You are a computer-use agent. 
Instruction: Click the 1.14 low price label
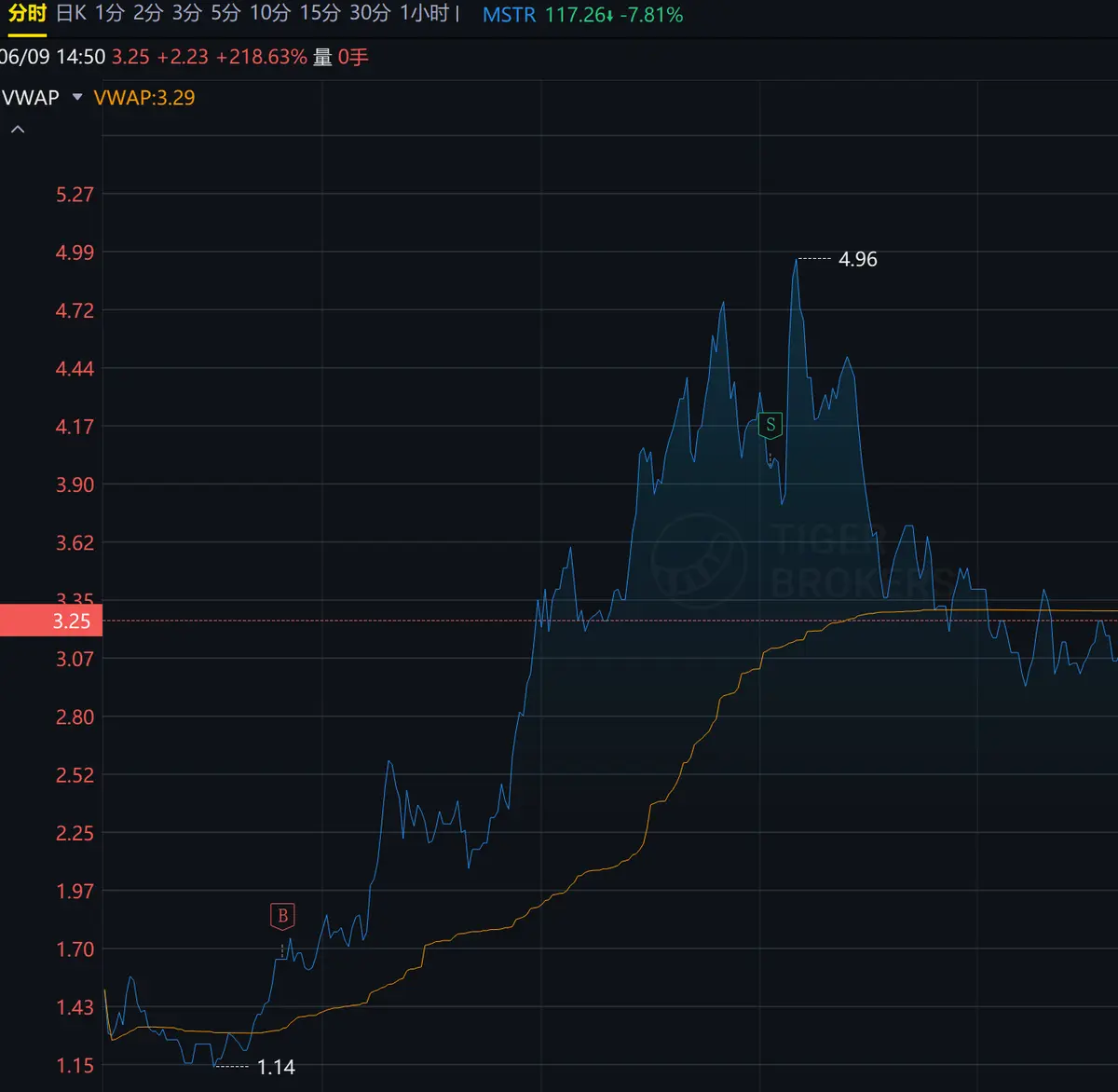click(276, 1067)
